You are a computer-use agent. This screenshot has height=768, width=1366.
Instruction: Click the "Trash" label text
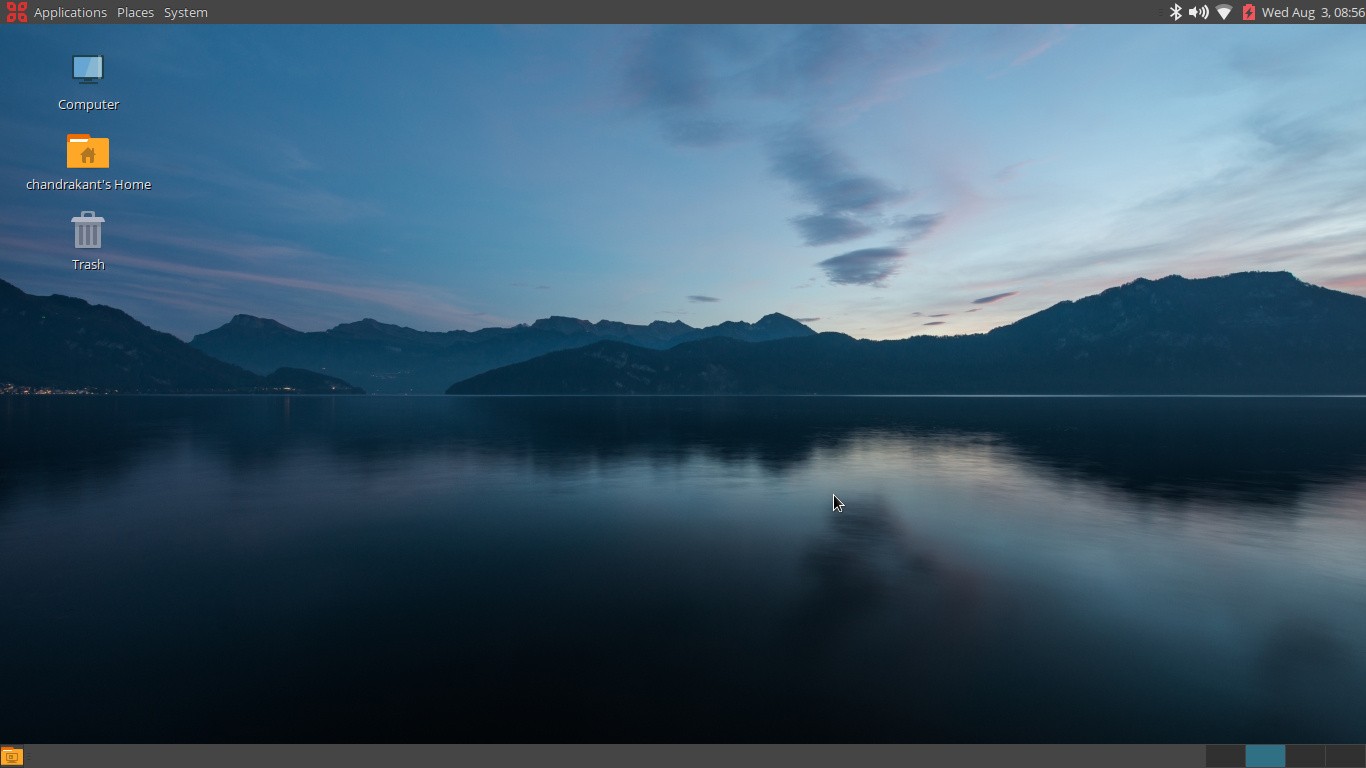(88, 264)
